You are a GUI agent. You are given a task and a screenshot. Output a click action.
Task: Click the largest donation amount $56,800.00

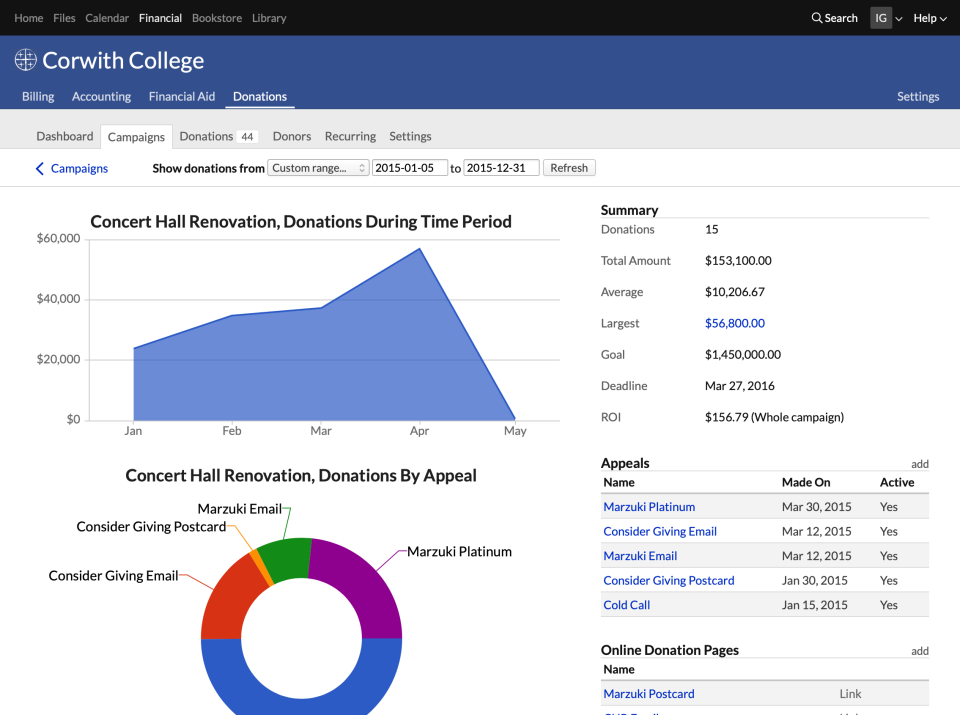[735, 323]
